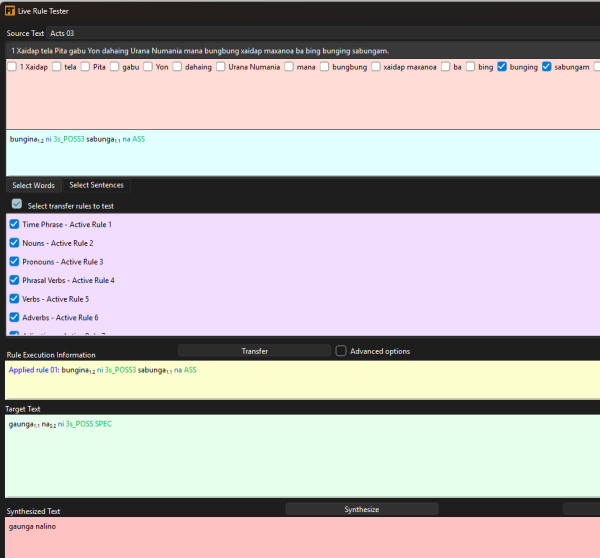Uncheck Phrasal Verbs - Active Rule 4

(14, 280)
